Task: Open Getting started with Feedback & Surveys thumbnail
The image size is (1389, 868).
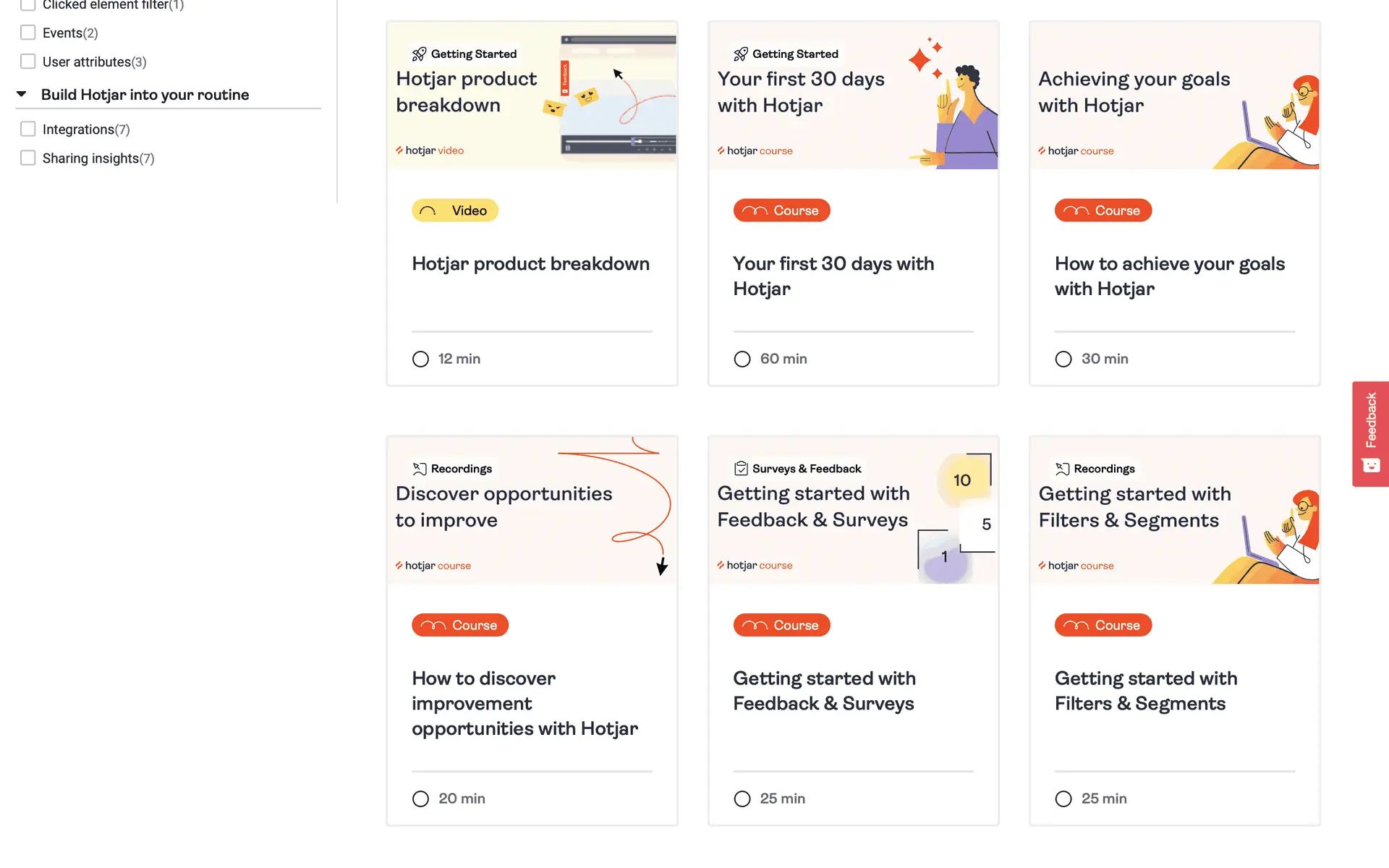Action: coord(853,510)
